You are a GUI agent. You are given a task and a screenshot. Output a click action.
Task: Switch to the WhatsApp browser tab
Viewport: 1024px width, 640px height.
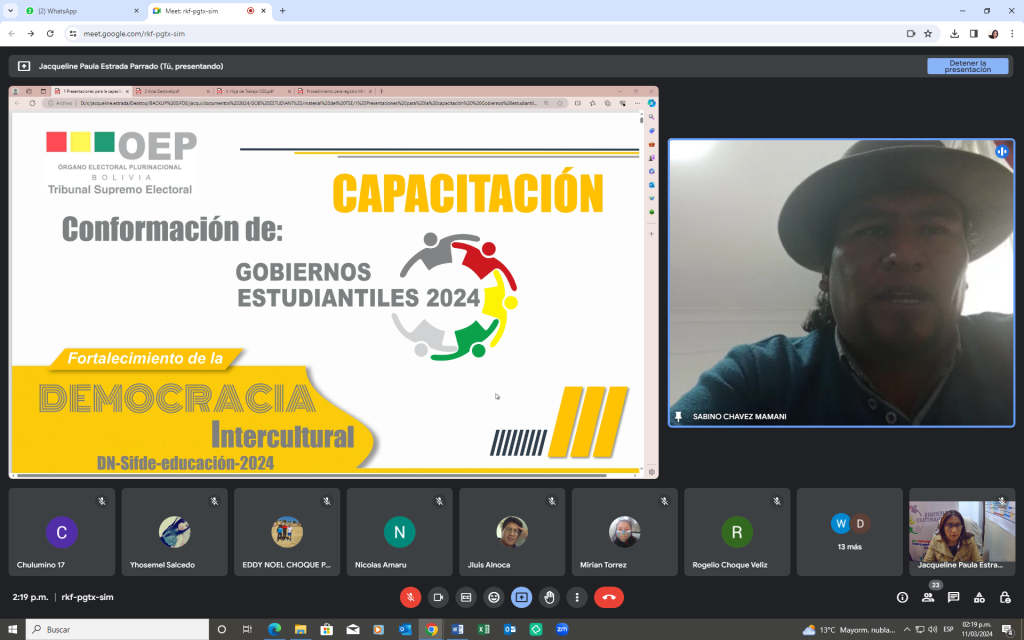(82, 11)
